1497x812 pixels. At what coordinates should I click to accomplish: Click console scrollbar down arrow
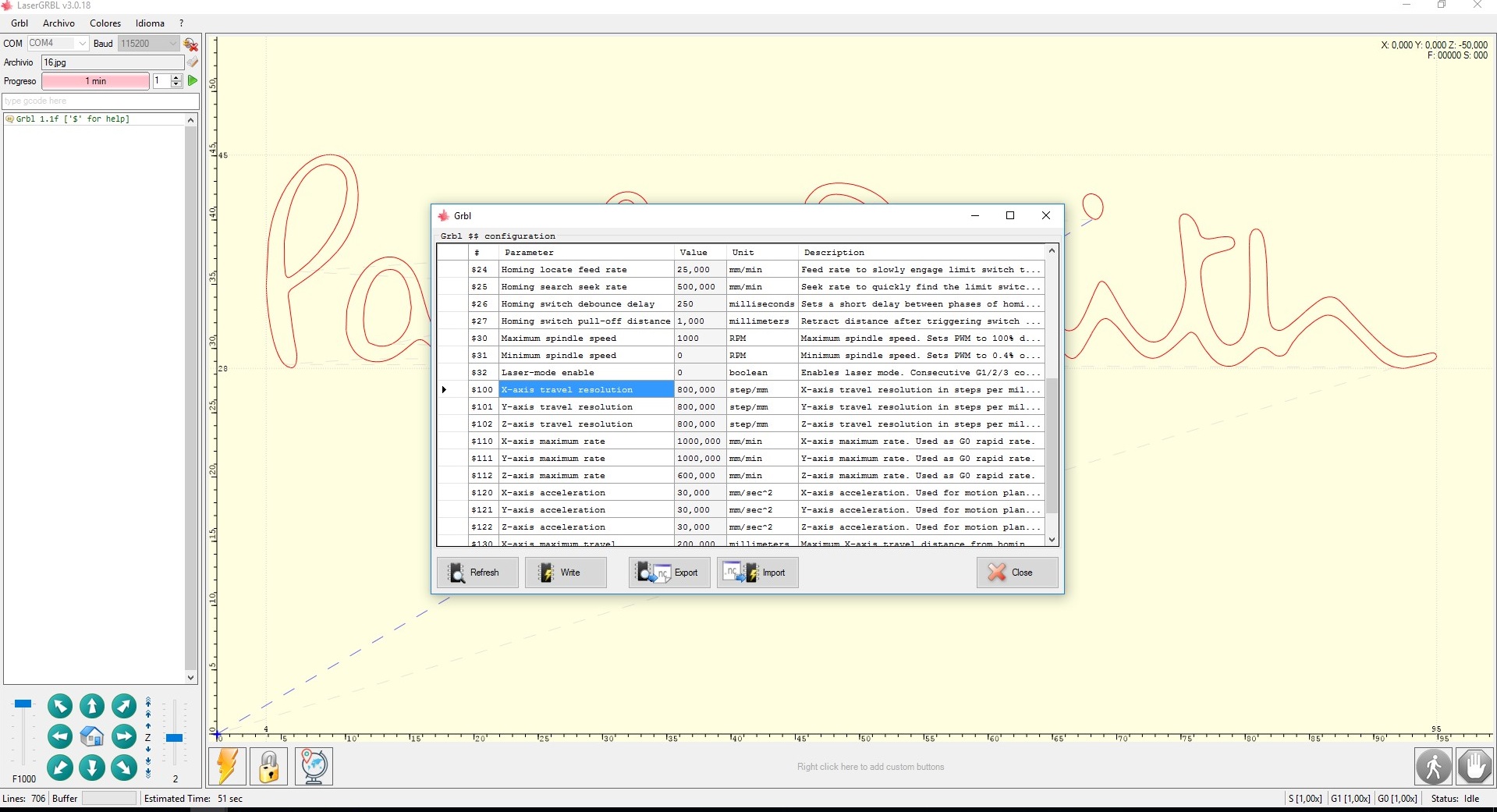point(191,678)
